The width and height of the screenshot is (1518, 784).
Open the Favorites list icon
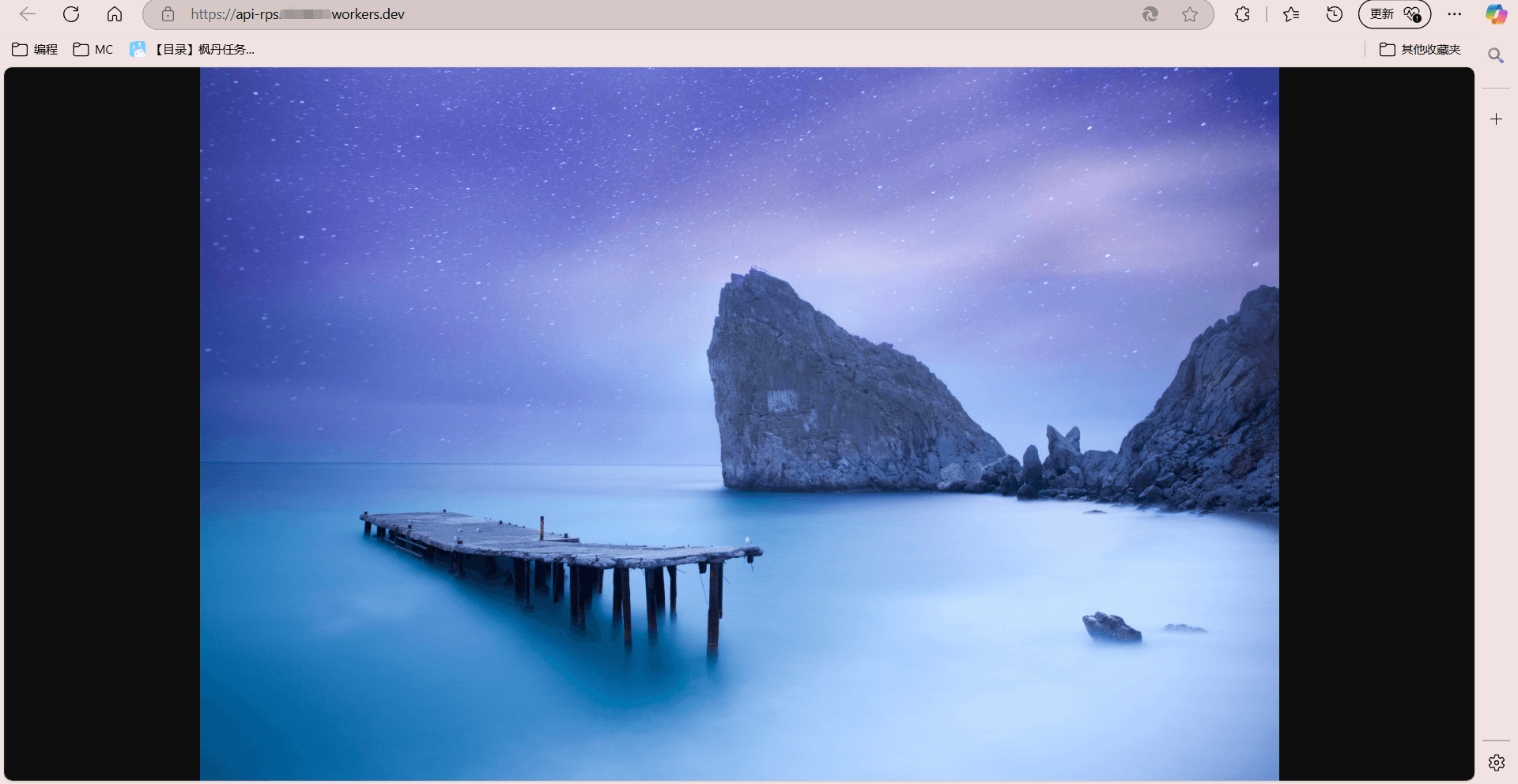[x=1291, y=14]
